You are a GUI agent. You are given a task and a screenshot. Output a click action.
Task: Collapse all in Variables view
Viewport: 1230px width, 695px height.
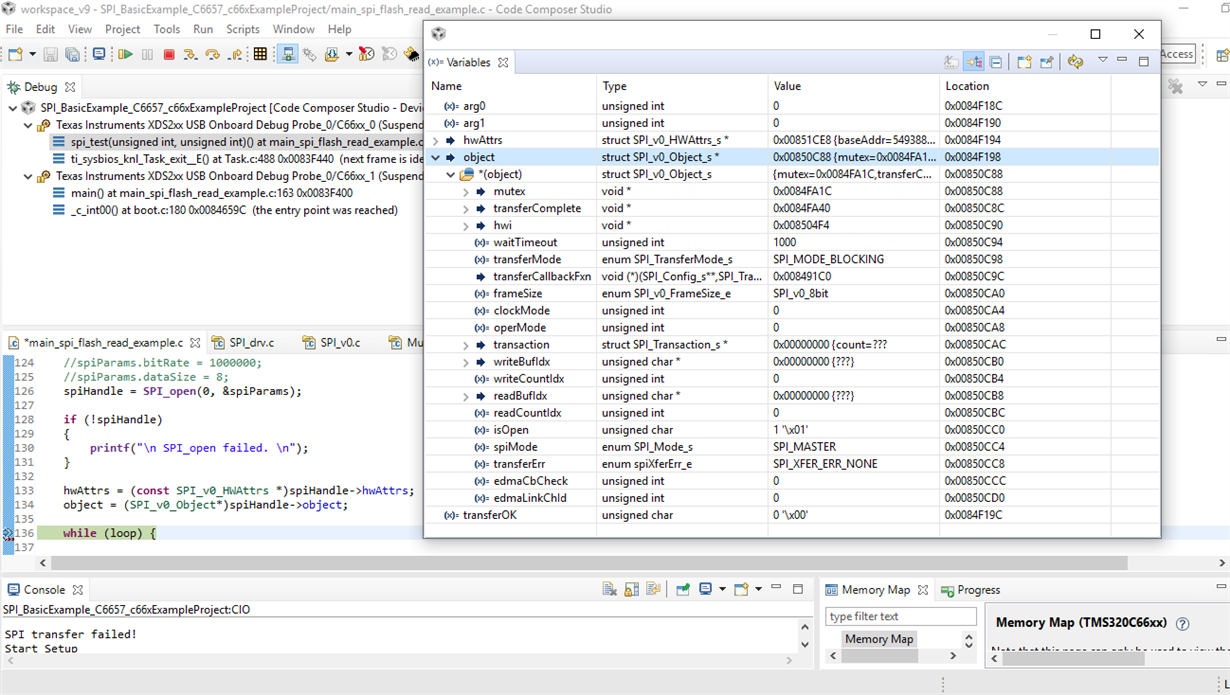(996, 62)
